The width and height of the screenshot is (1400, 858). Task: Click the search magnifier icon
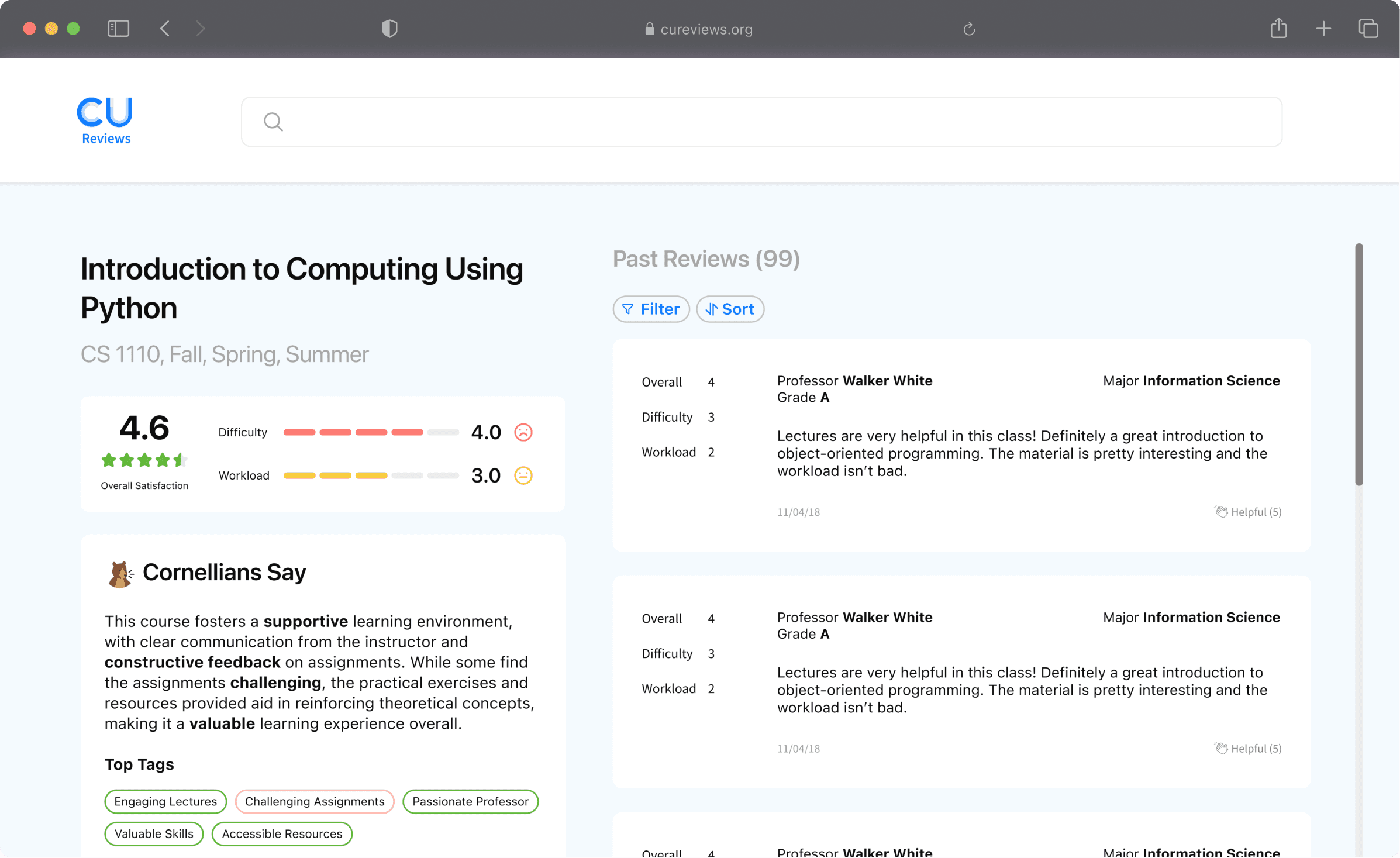pos(273,122)
